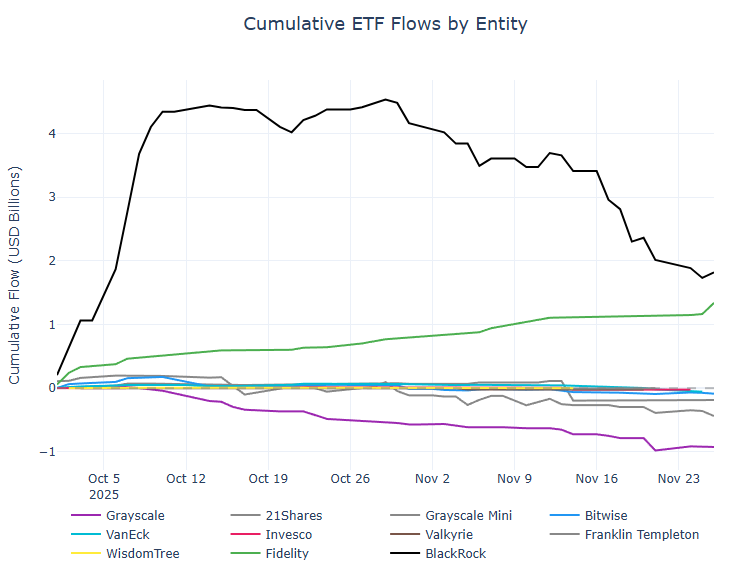Hide the Valkyrie series from the legend

click(x=453, y=535)
